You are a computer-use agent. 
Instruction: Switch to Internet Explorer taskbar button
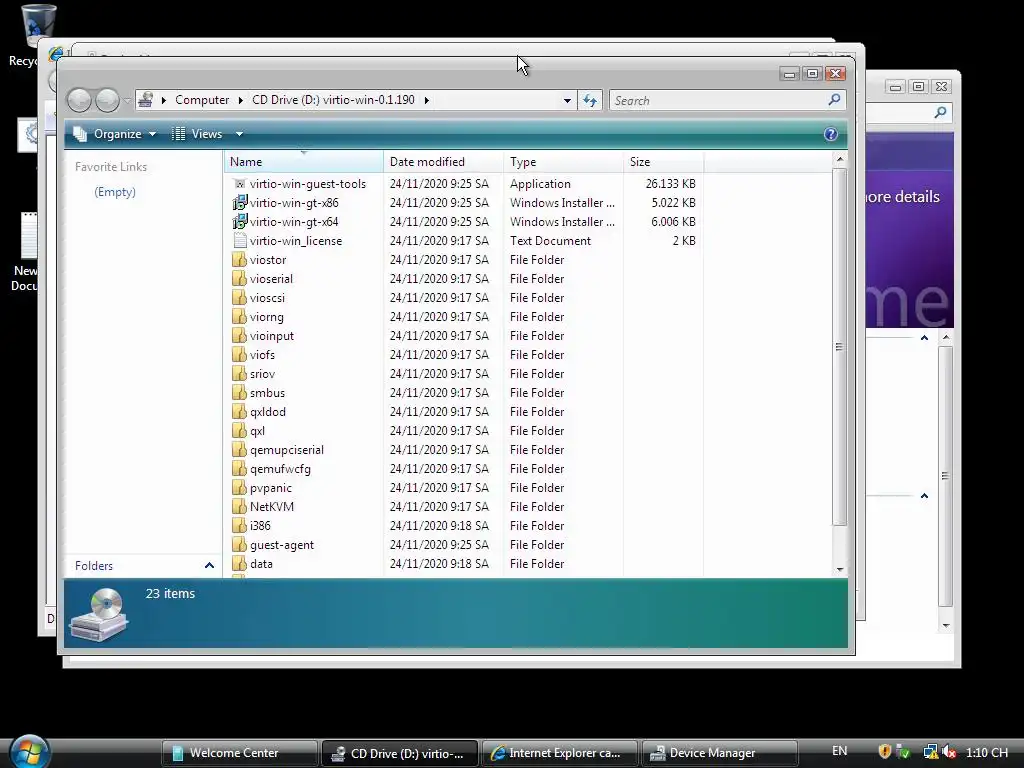point(560,753)
